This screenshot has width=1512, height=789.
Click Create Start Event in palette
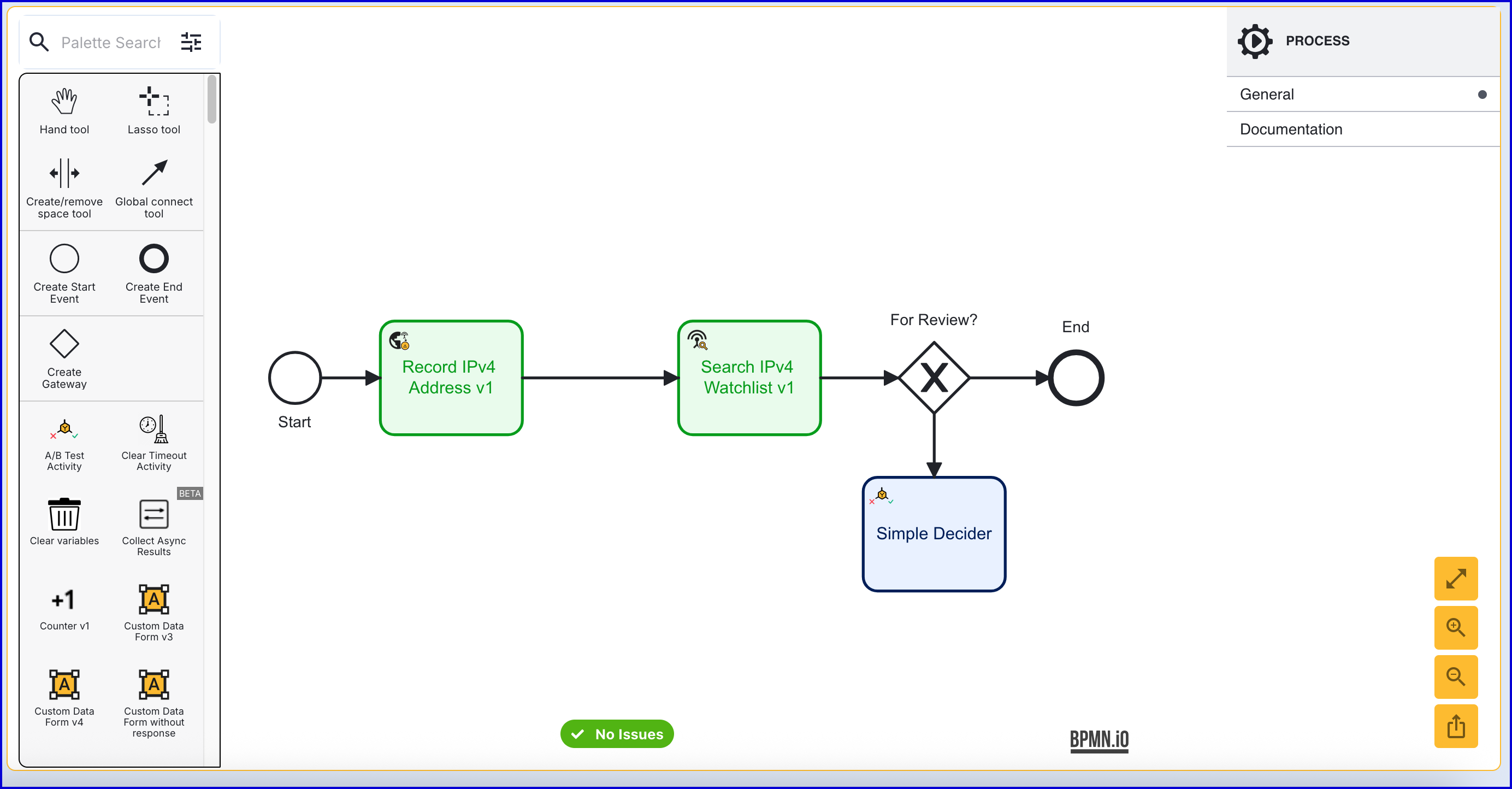(x=64, y=259)
